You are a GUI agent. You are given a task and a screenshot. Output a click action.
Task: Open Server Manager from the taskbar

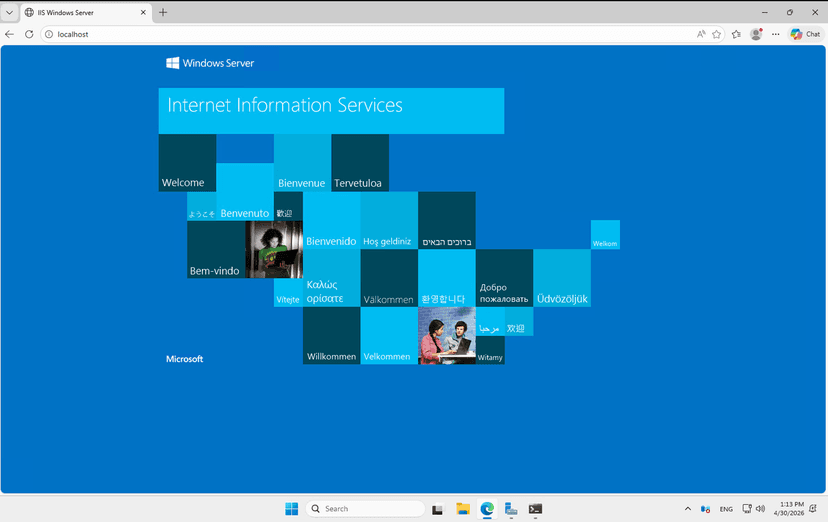tap(511, 509)
